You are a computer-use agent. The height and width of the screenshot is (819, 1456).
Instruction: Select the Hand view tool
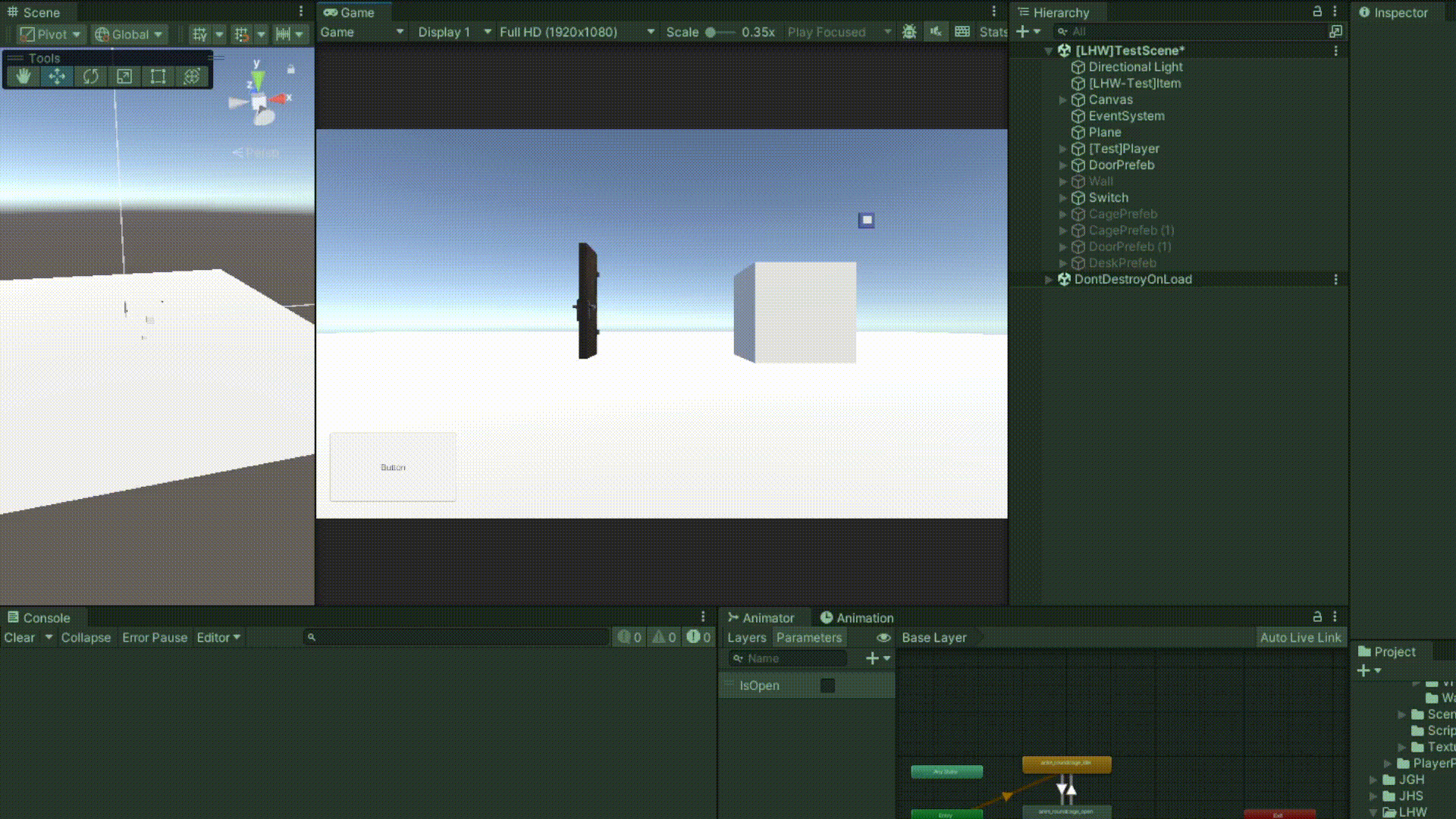click(24, 77)
